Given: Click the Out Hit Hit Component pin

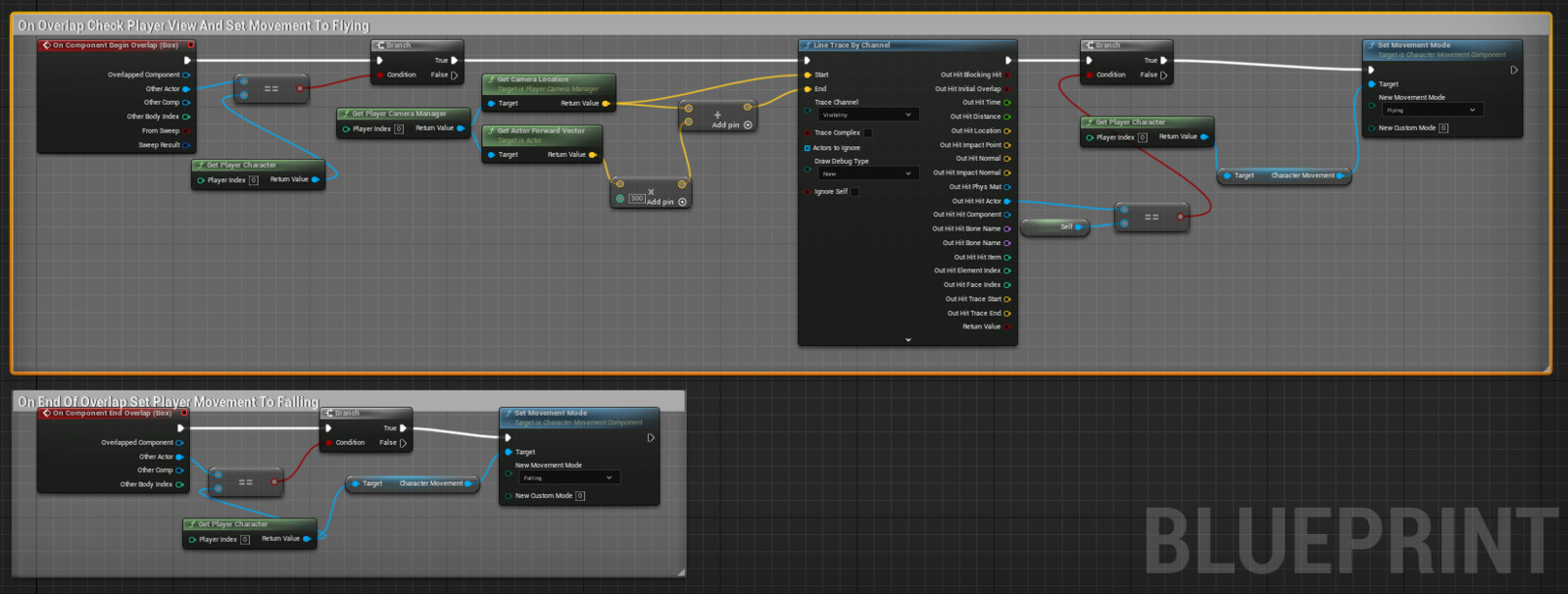Looking at the screenshot, I should (x=1007, y=215).
